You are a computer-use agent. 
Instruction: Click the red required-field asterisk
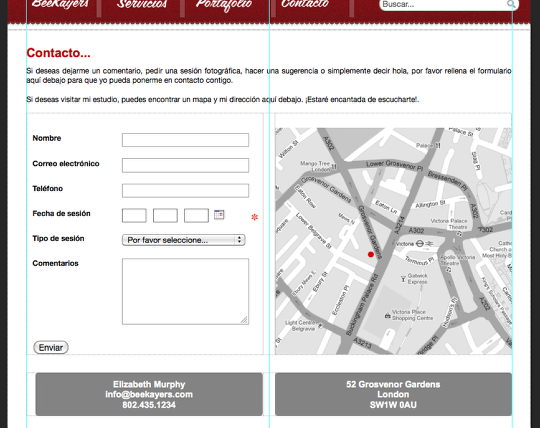(x=255, y=217)
